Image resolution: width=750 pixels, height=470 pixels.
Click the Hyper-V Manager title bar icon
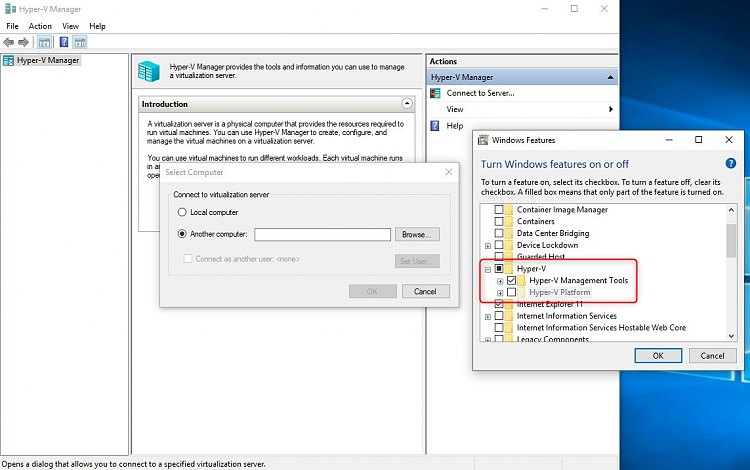coord(10,9)
